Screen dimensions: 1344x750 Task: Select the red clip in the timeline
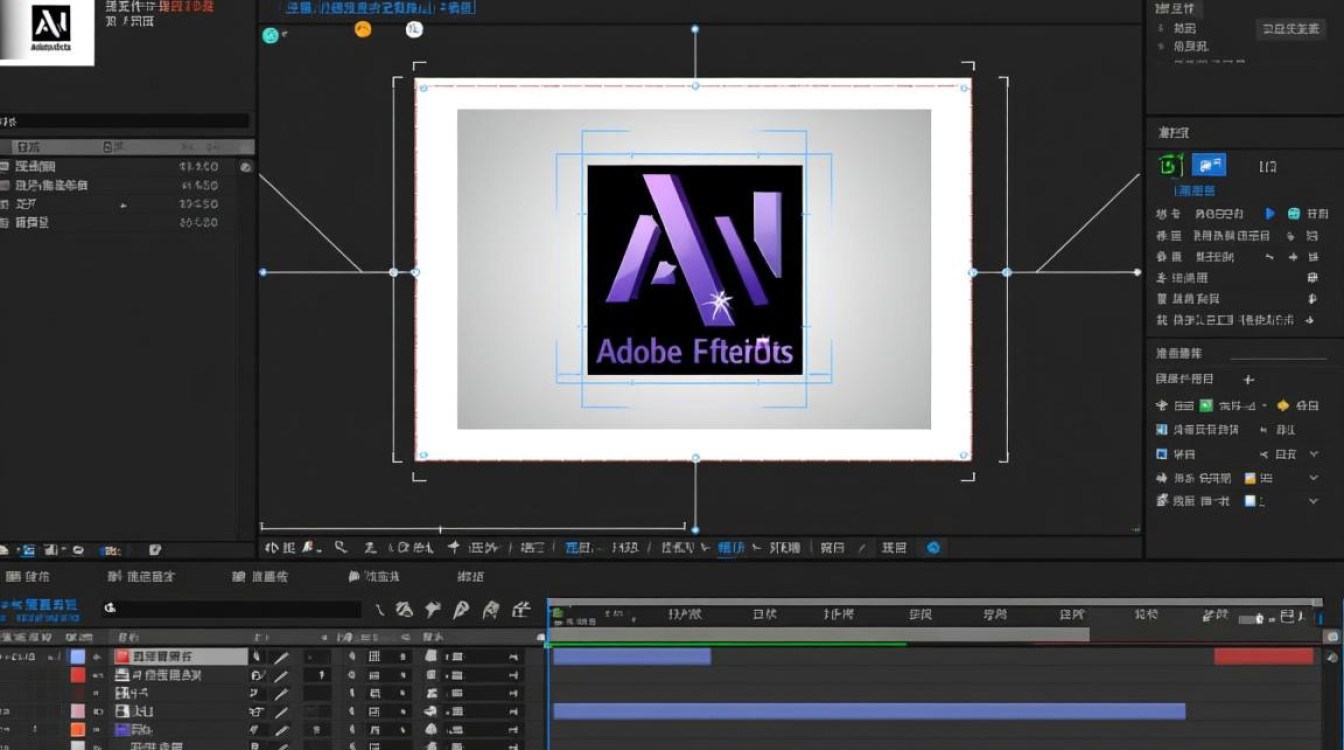pos(1263,657)
